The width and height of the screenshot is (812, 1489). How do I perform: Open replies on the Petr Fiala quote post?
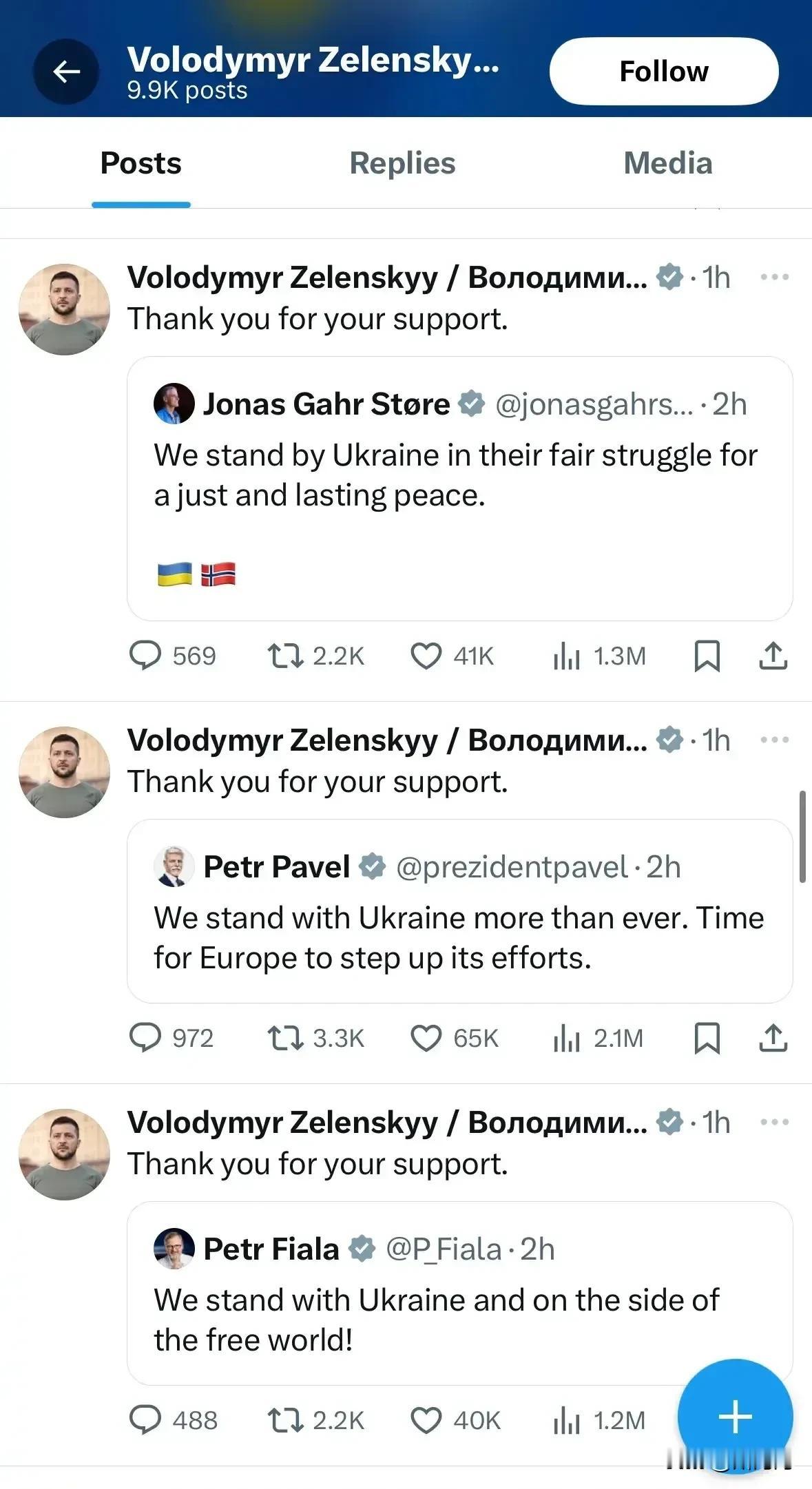click(174, 1420)
